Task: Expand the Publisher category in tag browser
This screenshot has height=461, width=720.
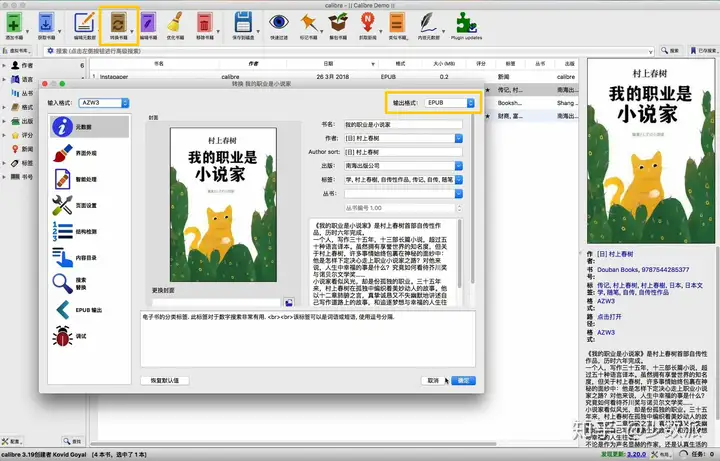Action: tap(4, 121)
